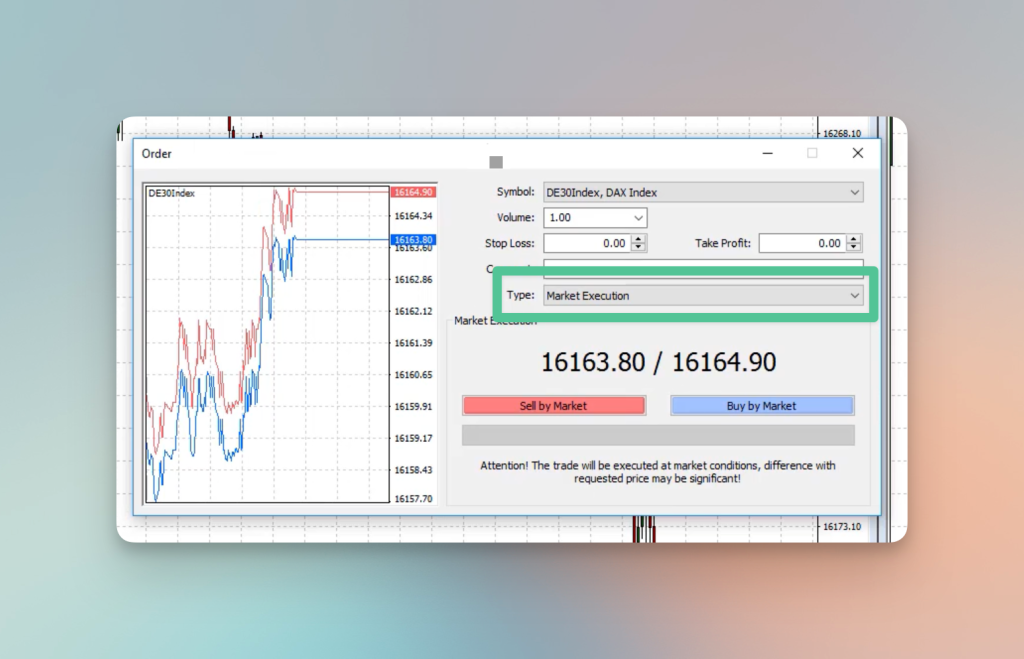This screenshot has width=1024, height=659.
Task: Click the gray progress bar below buttons
Action: (x=658, y=435)
